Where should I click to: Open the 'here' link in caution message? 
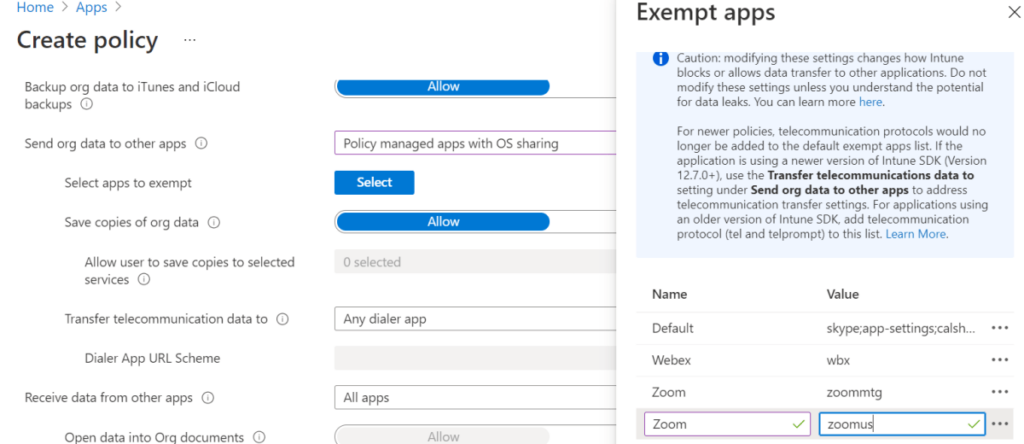click(870, 102)
